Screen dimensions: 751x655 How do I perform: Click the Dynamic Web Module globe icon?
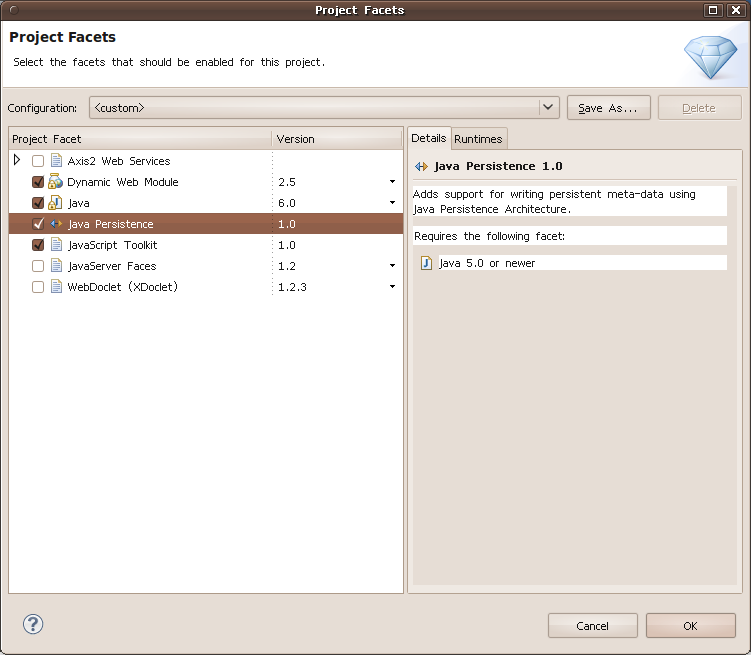pyautogui.click(x=56, y=182)
